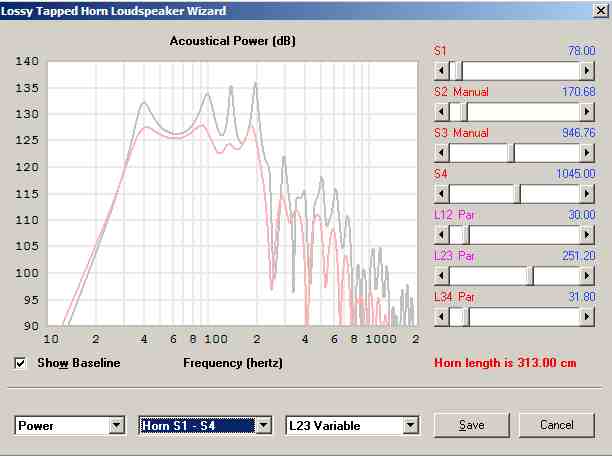
Task: Increase S2 Manual with right arrow
Action: coord(586,112)
